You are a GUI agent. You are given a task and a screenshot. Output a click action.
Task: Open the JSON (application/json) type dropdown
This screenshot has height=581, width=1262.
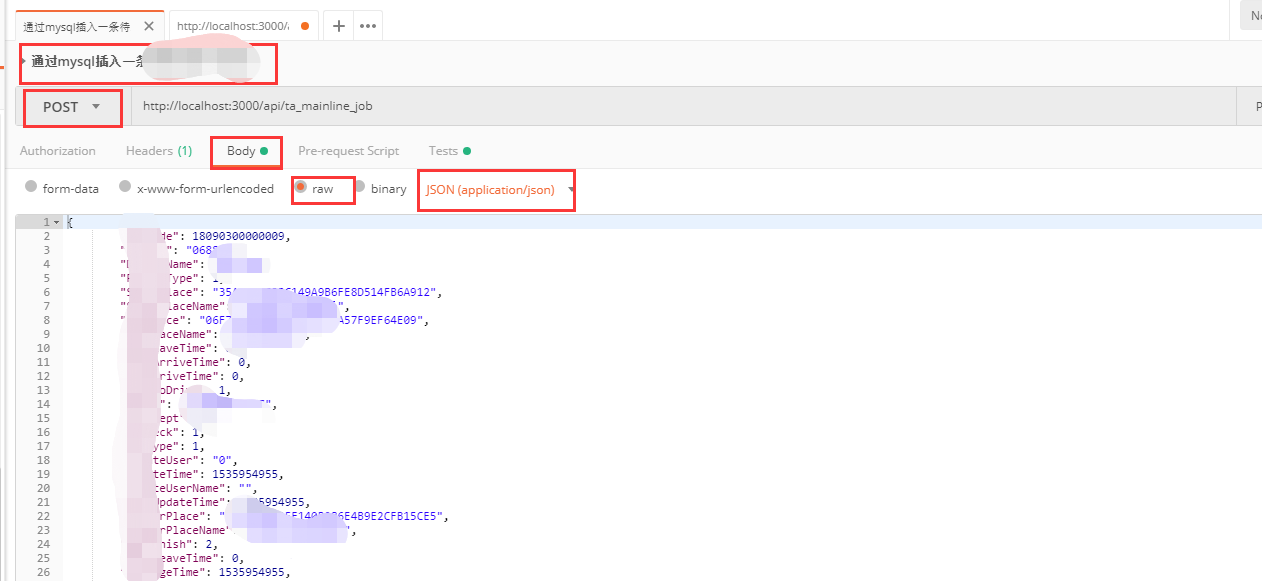[x=500, y=189]
